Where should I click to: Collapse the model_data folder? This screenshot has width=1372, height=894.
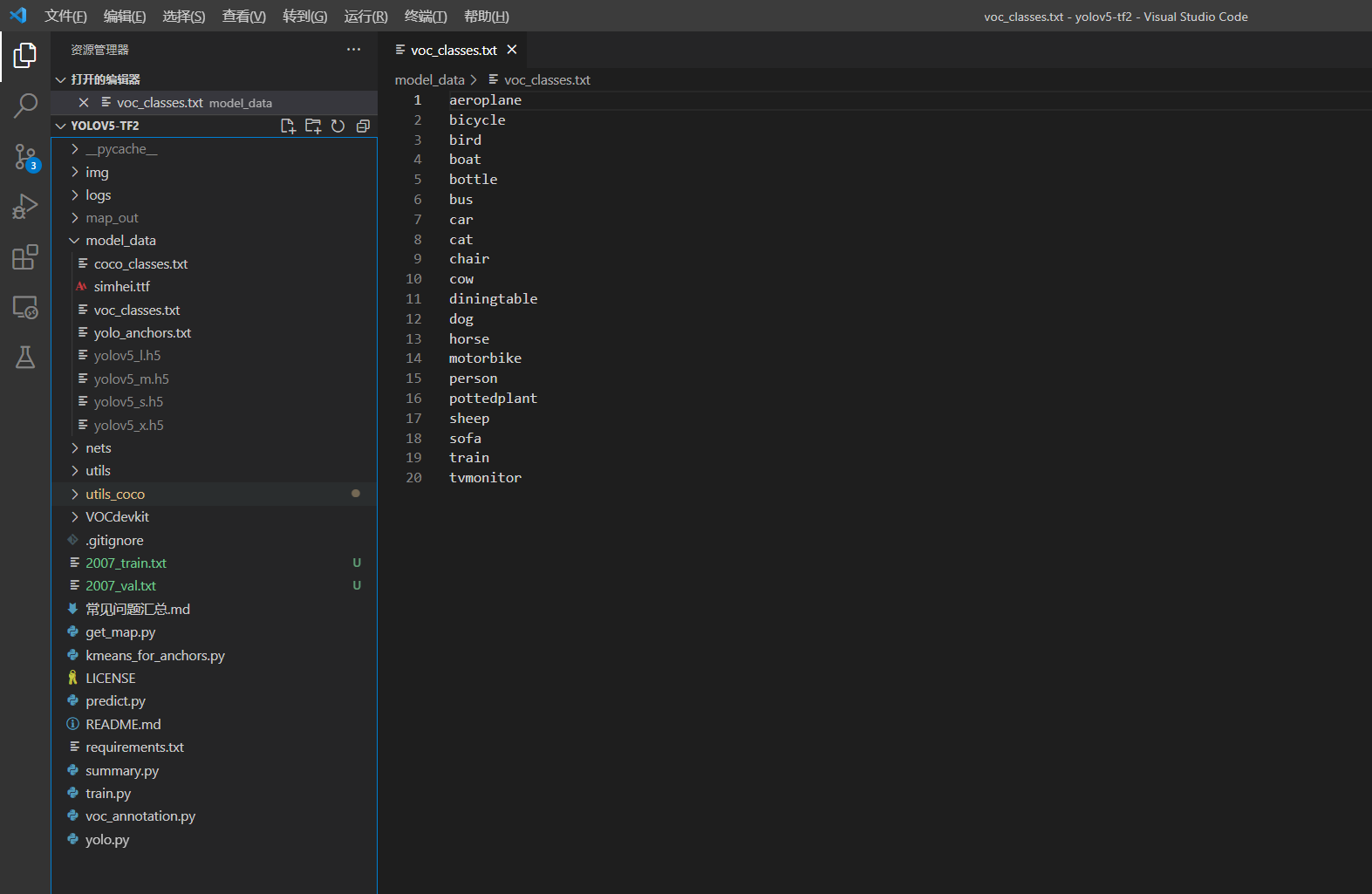pos(74,240)
